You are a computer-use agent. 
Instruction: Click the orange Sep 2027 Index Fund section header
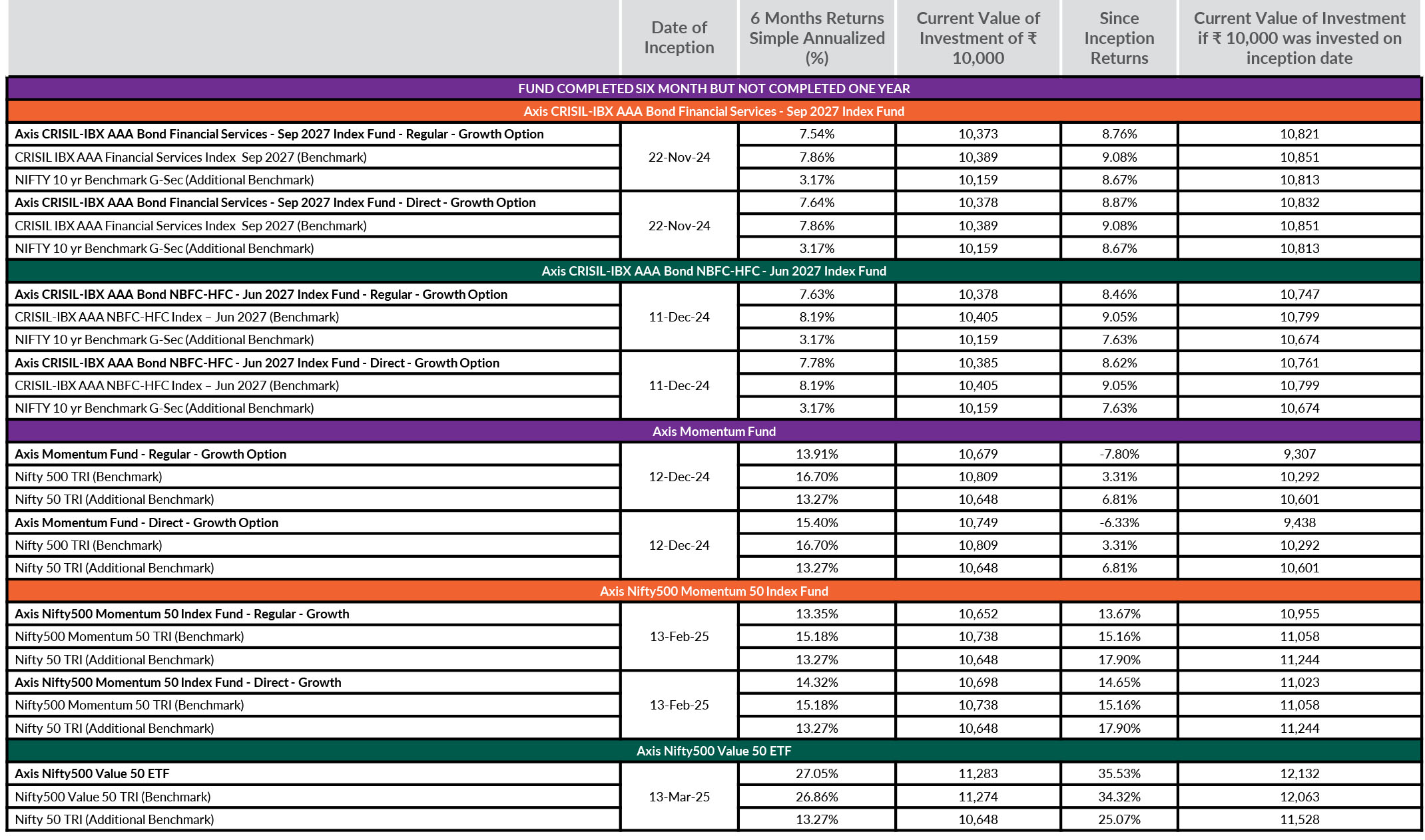(x=714, y=111)
